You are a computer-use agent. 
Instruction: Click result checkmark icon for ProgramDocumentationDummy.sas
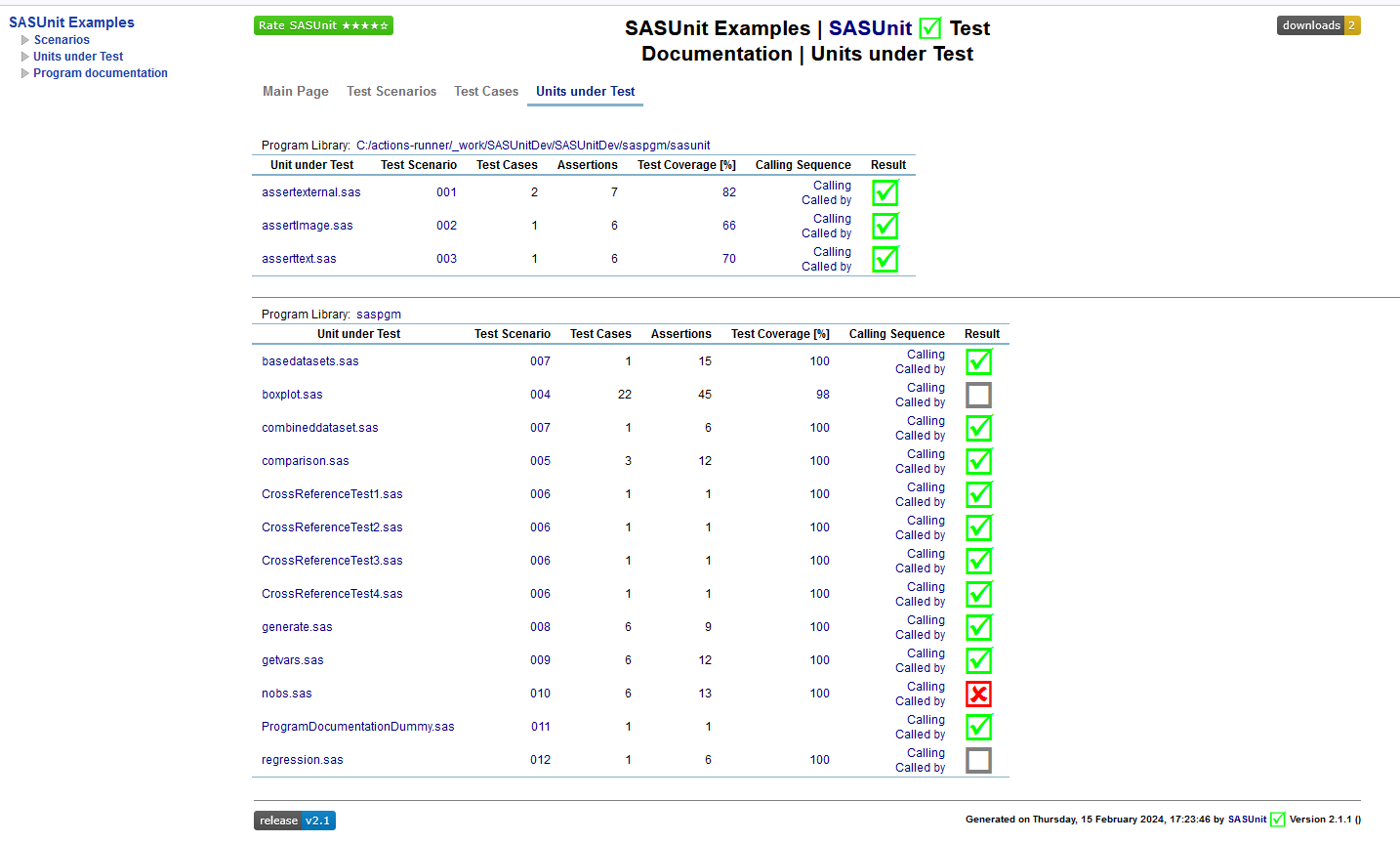click(978, 727)
